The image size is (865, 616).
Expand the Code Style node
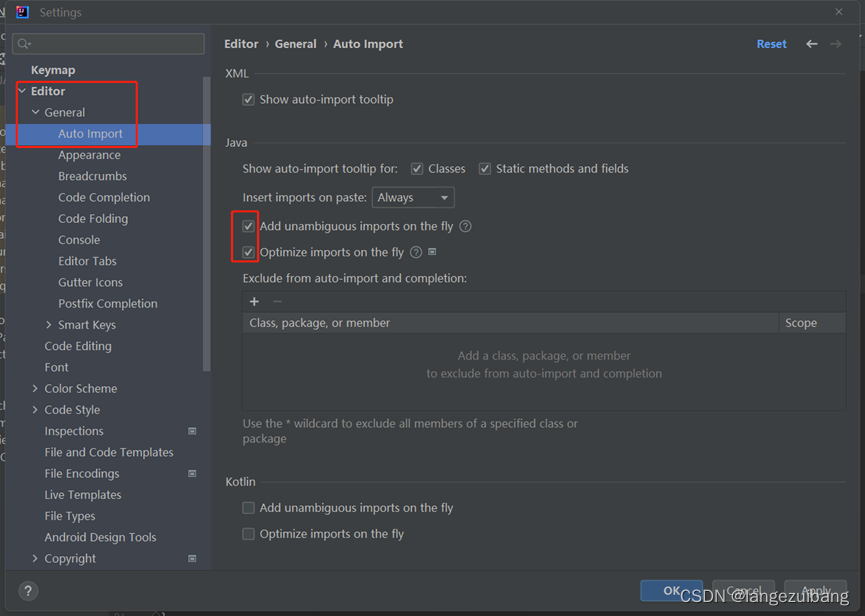point(35,410)
